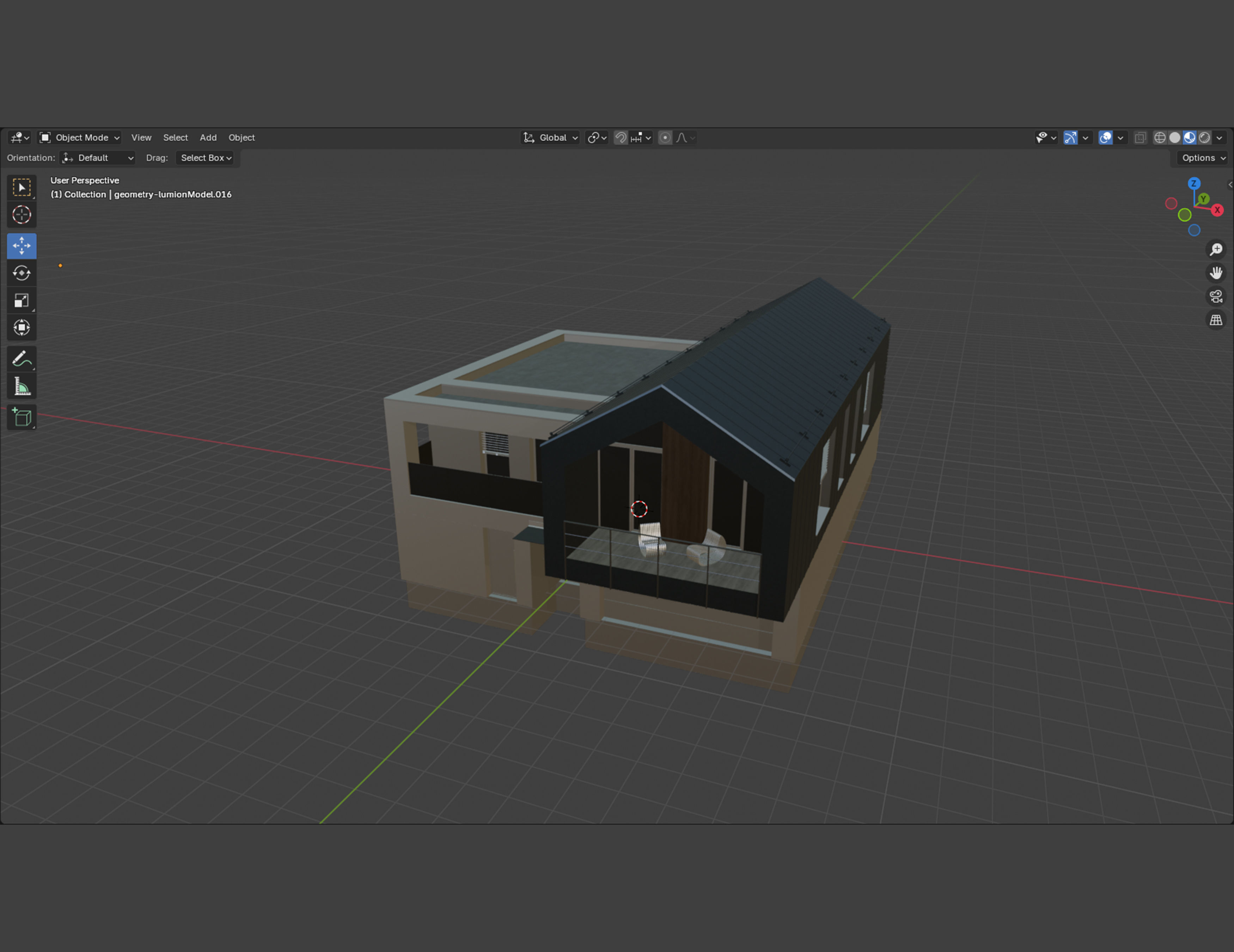Toggle viewport gizmos display
The image size is (1234, 952).
pyautogui.click(x=1070, y=138)
